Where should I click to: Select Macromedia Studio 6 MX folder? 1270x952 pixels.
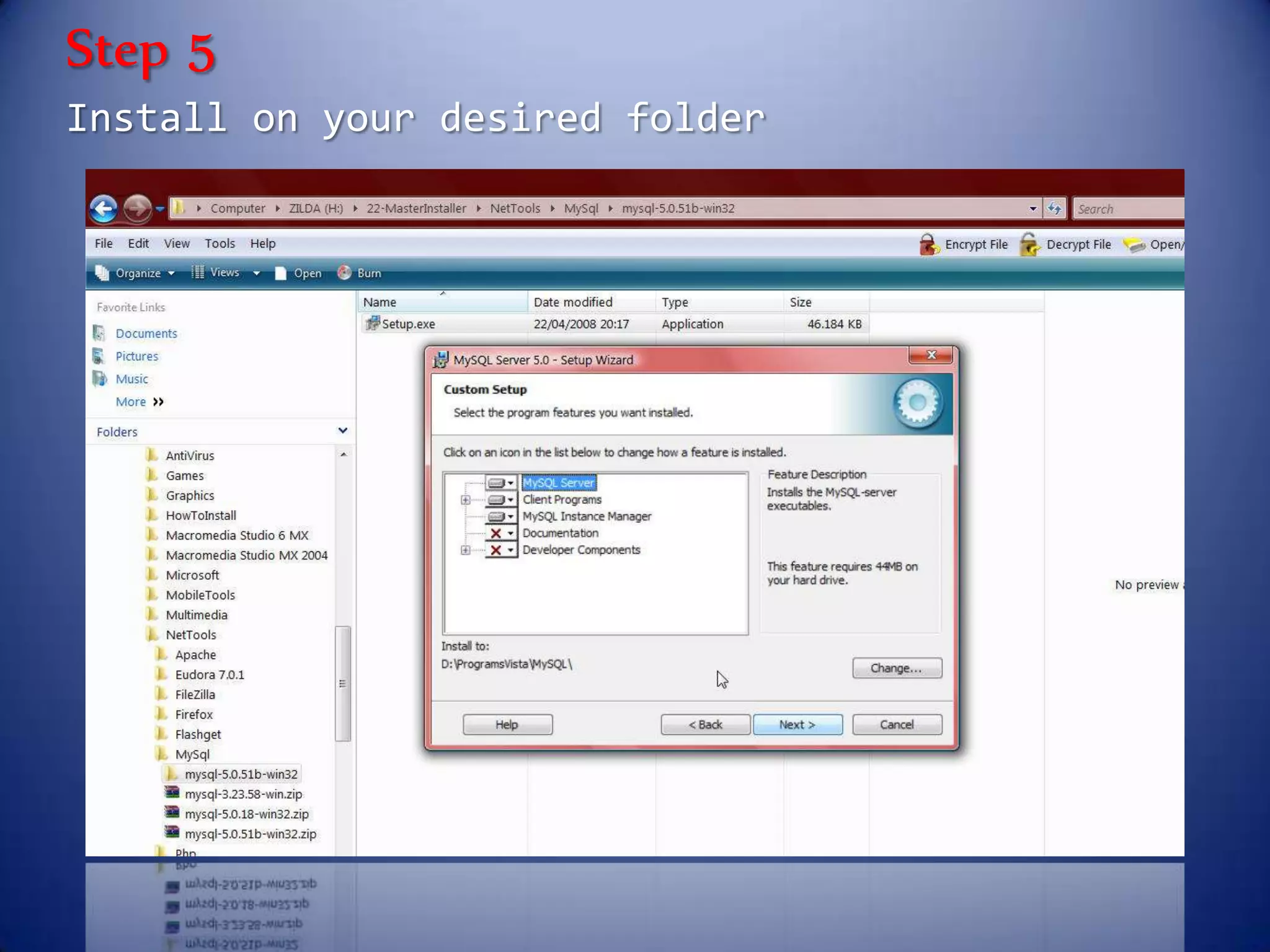pos(237,535)
